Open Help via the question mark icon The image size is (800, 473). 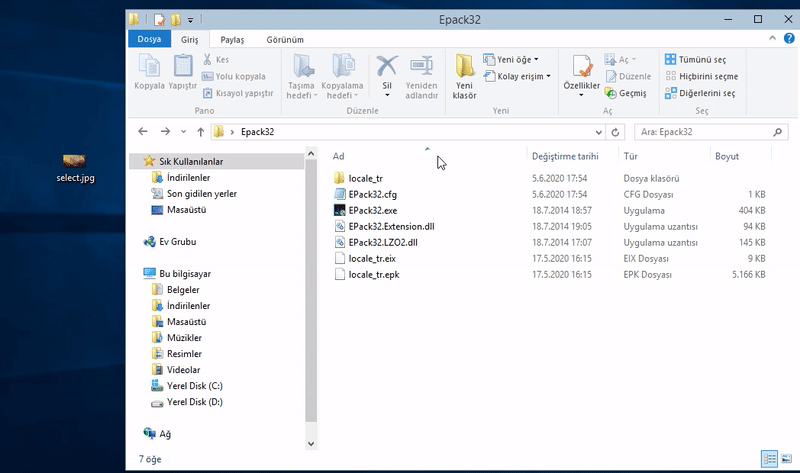click(789, 38)
